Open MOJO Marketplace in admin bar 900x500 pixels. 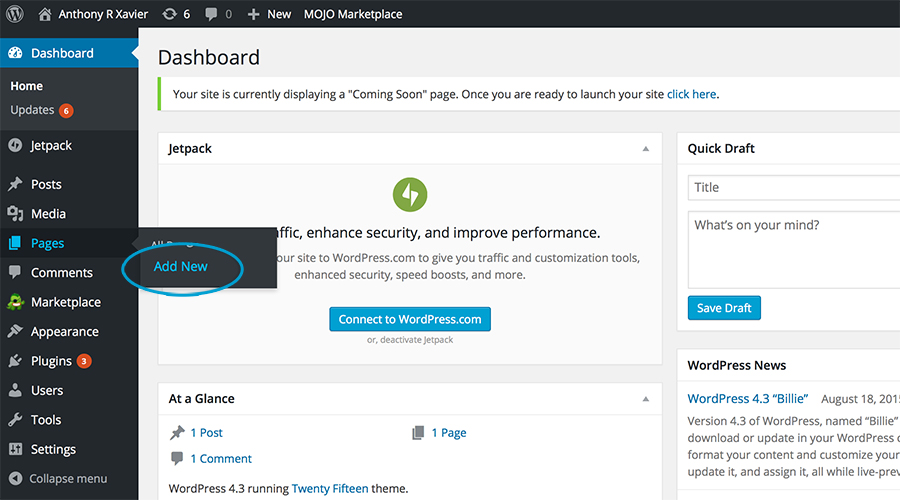pyautogui.click(x=353, y=14)
